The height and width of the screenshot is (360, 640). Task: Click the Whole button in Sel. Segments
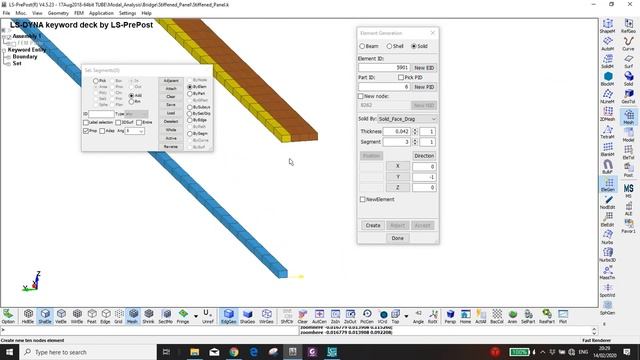(x=171, y=130)
